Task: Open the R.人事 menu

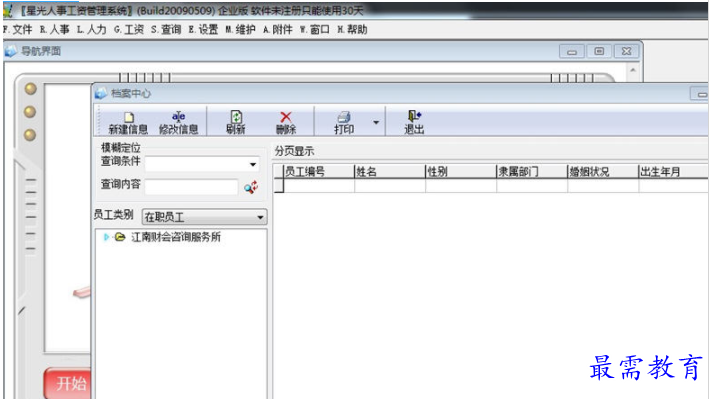Action: point(54,29)
